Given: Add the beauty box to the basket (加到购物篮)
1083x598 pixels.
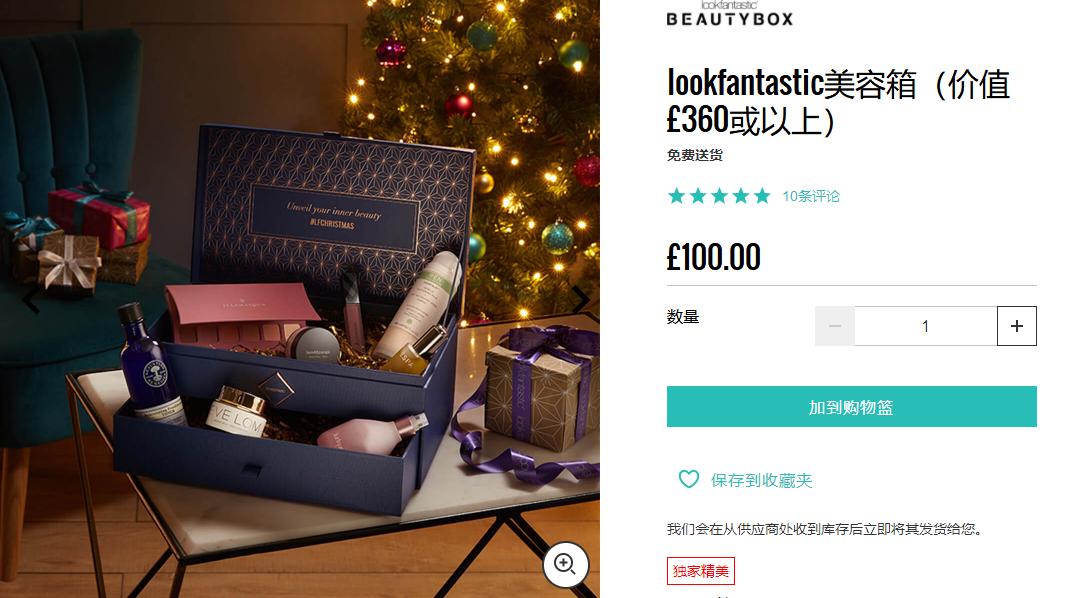Looking at the screenshot, I should (x=852, y=407).
